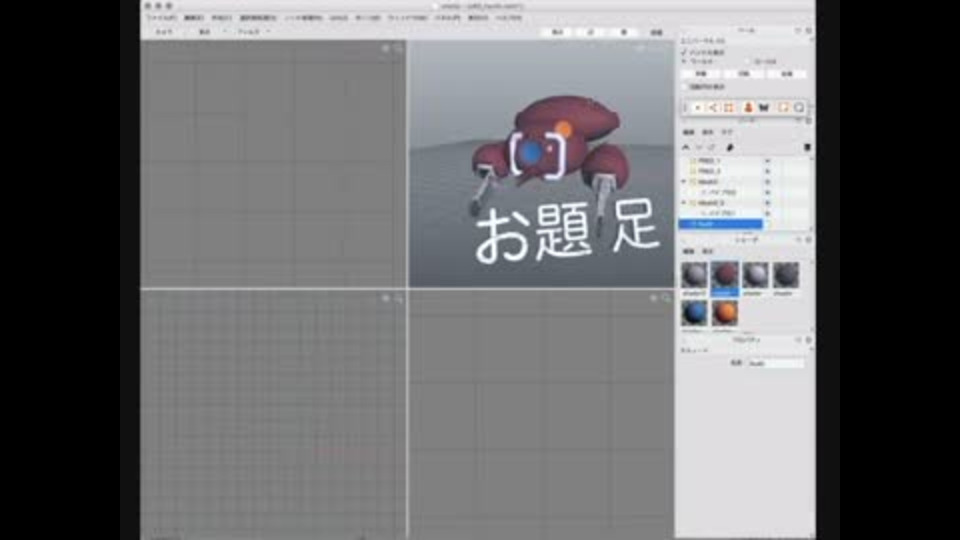The width and height of the screenshot is (960, 540).
Task: Select the right radio button in edit options
Action: click(x=748, y=62)
